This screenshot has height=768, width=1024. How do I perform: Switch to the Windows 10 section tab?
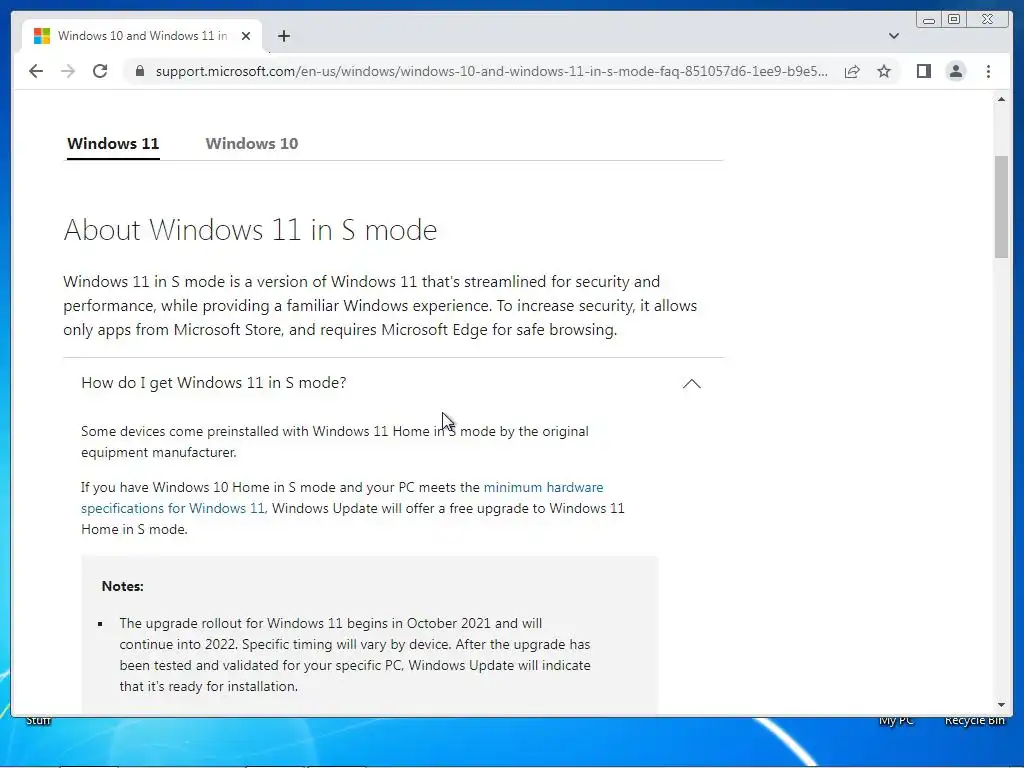[251, 144]
